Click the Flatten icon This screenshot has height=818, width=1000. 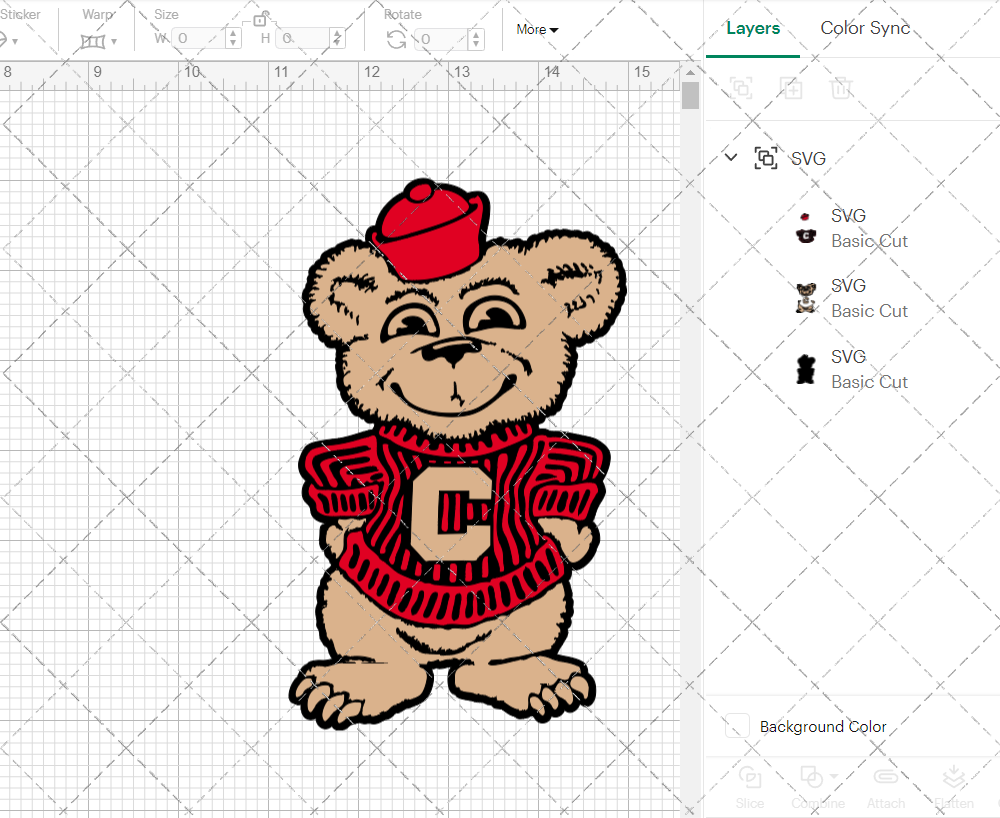pos(954,778)
